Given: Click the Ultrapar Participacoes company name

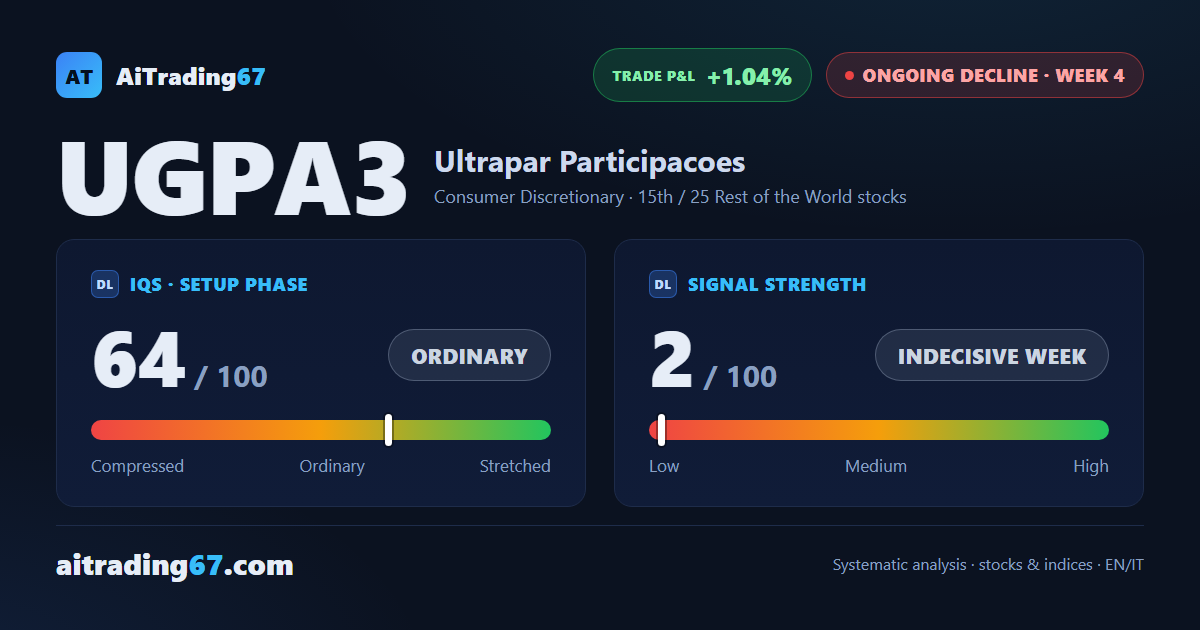Looking at the screenshot, I should coord(590,162).
